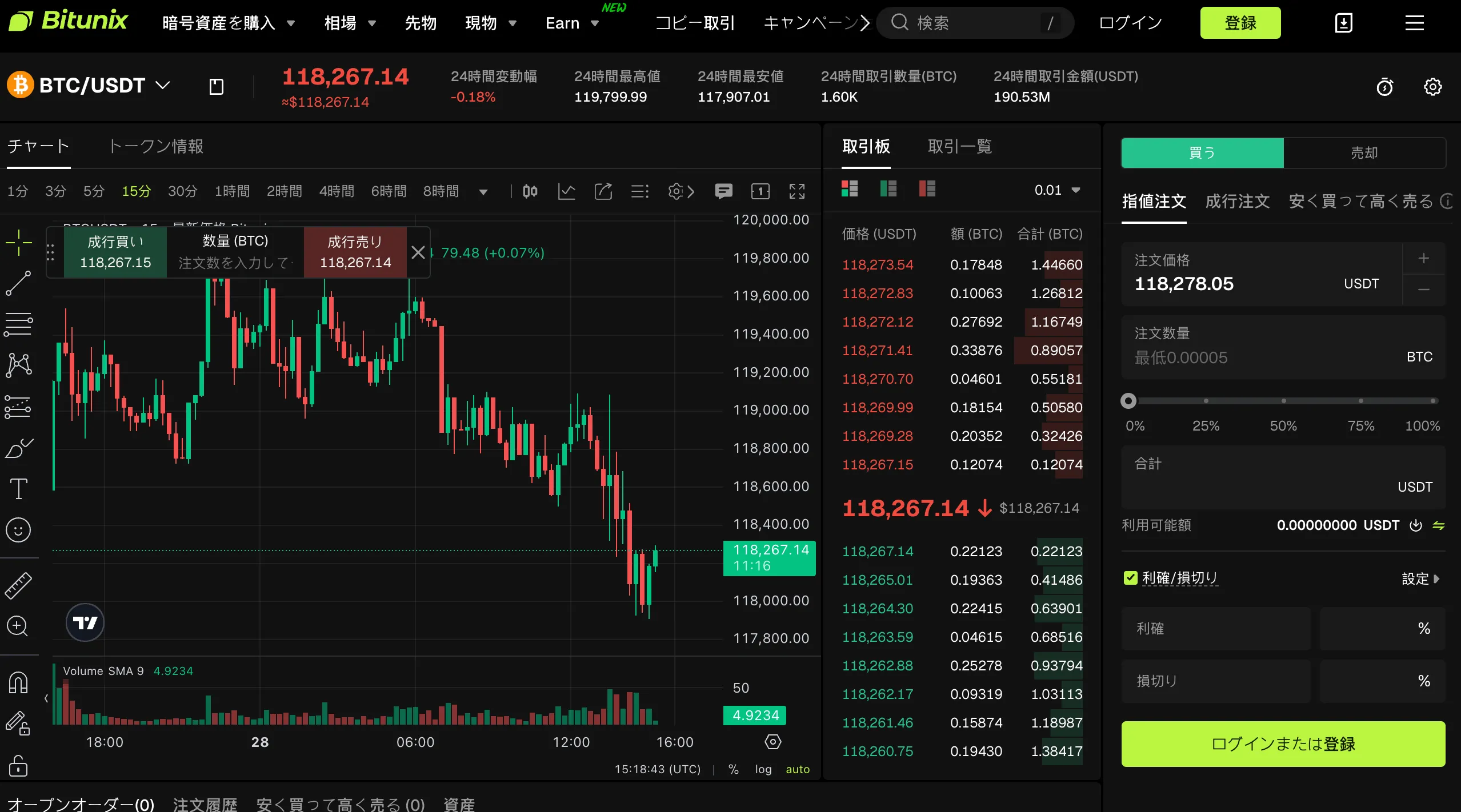Image resolution: width=1461 pixels, height=812 pixels.
Task: Click the ログイン link in header
Action: [x=1130, y=23]
